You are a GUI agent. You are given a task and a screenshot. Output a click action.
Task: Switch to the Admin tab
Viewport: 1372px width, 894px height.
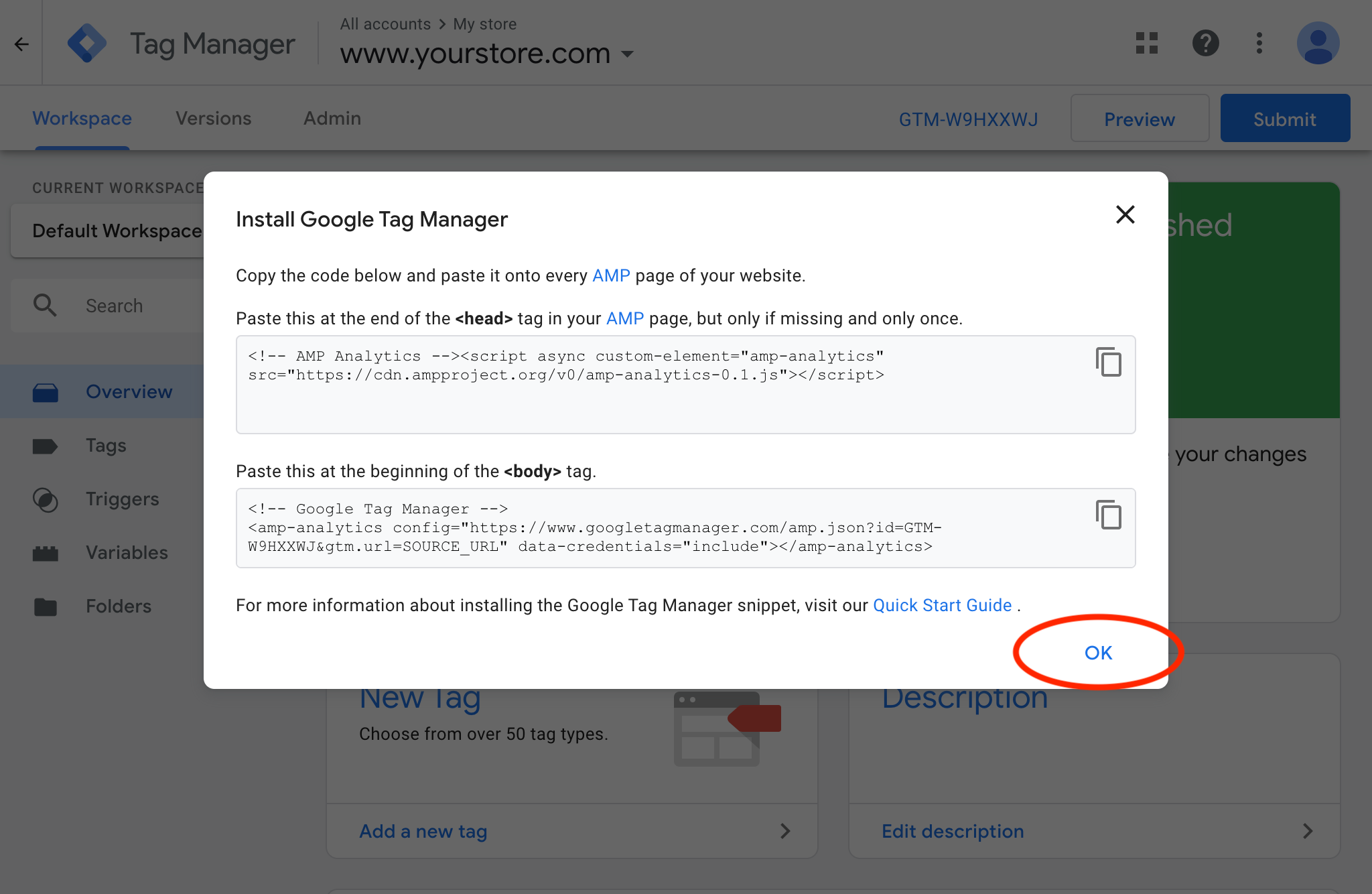(332, 119)
